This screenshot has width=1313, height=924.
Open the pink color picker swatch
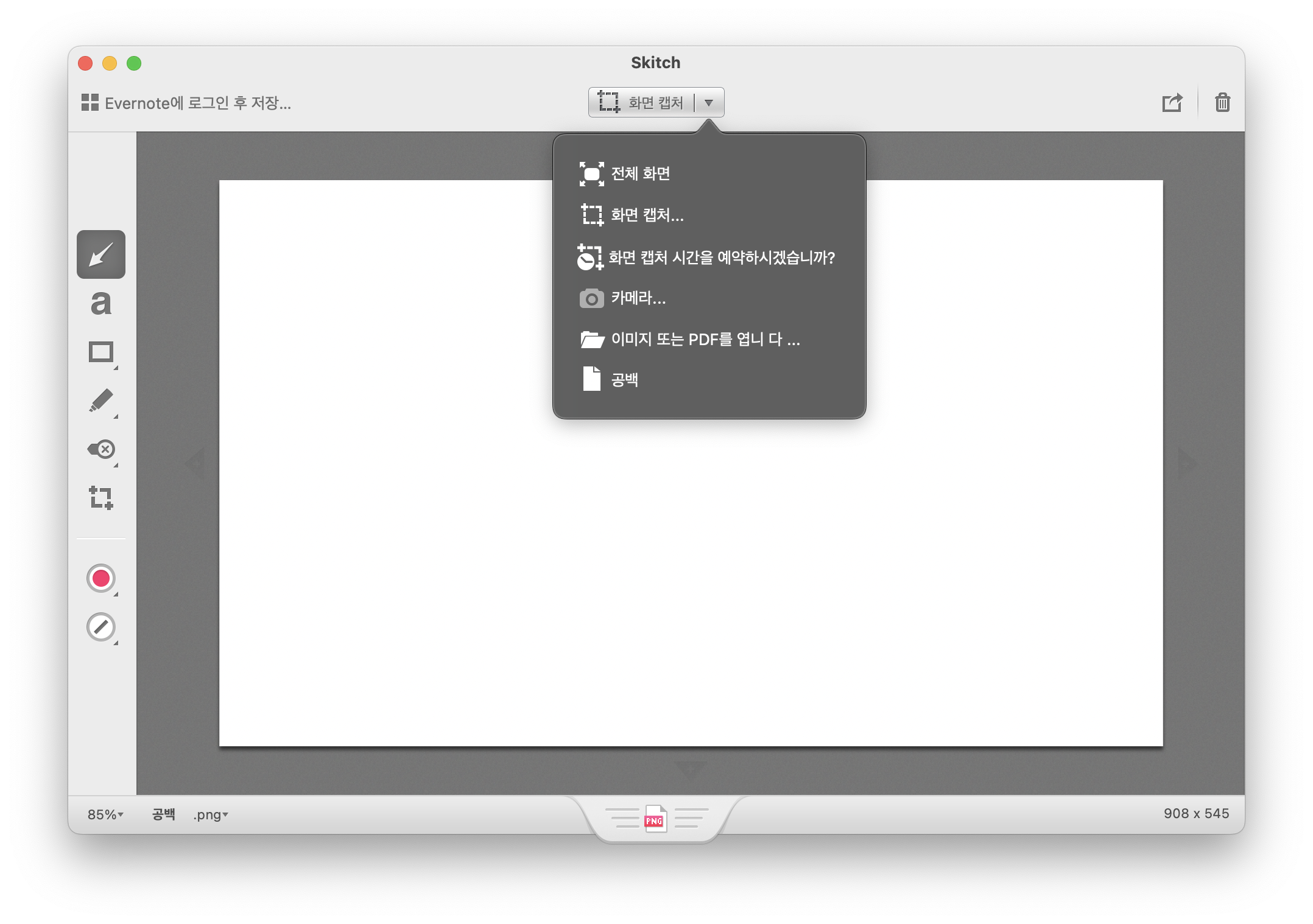click(101, 578)
